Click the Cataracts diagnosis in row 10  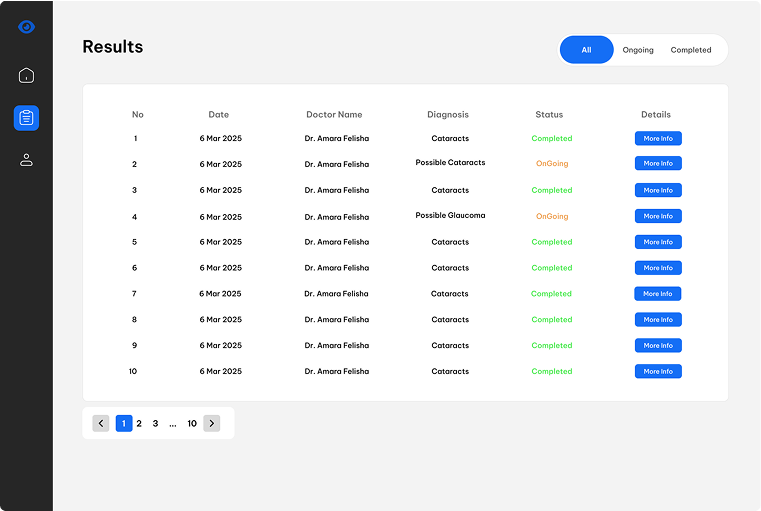[x=450, y=371]
